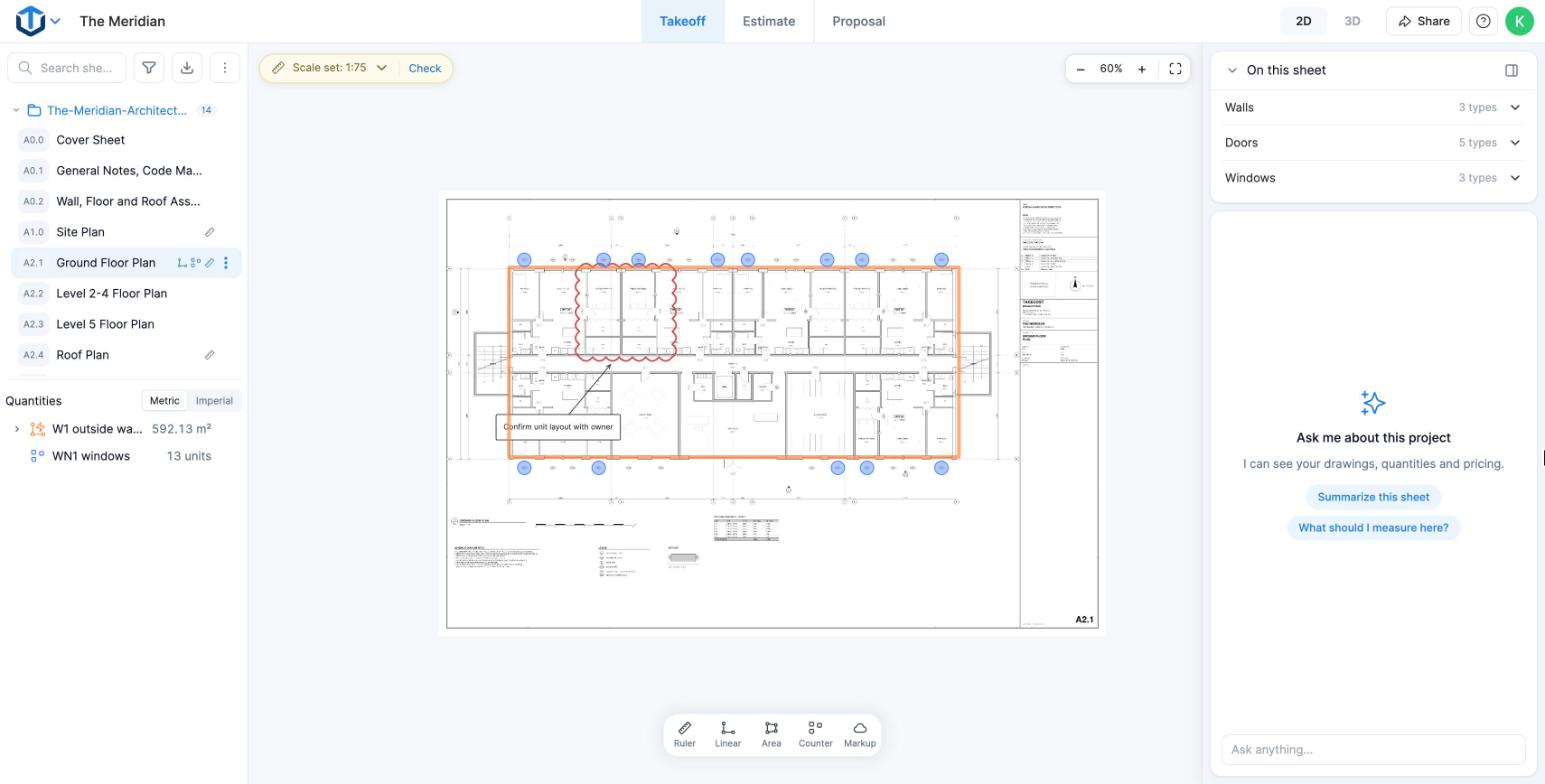1545x784 pixels.
Task: Toggle the side panel layout icon
Action: point(1512,70)
